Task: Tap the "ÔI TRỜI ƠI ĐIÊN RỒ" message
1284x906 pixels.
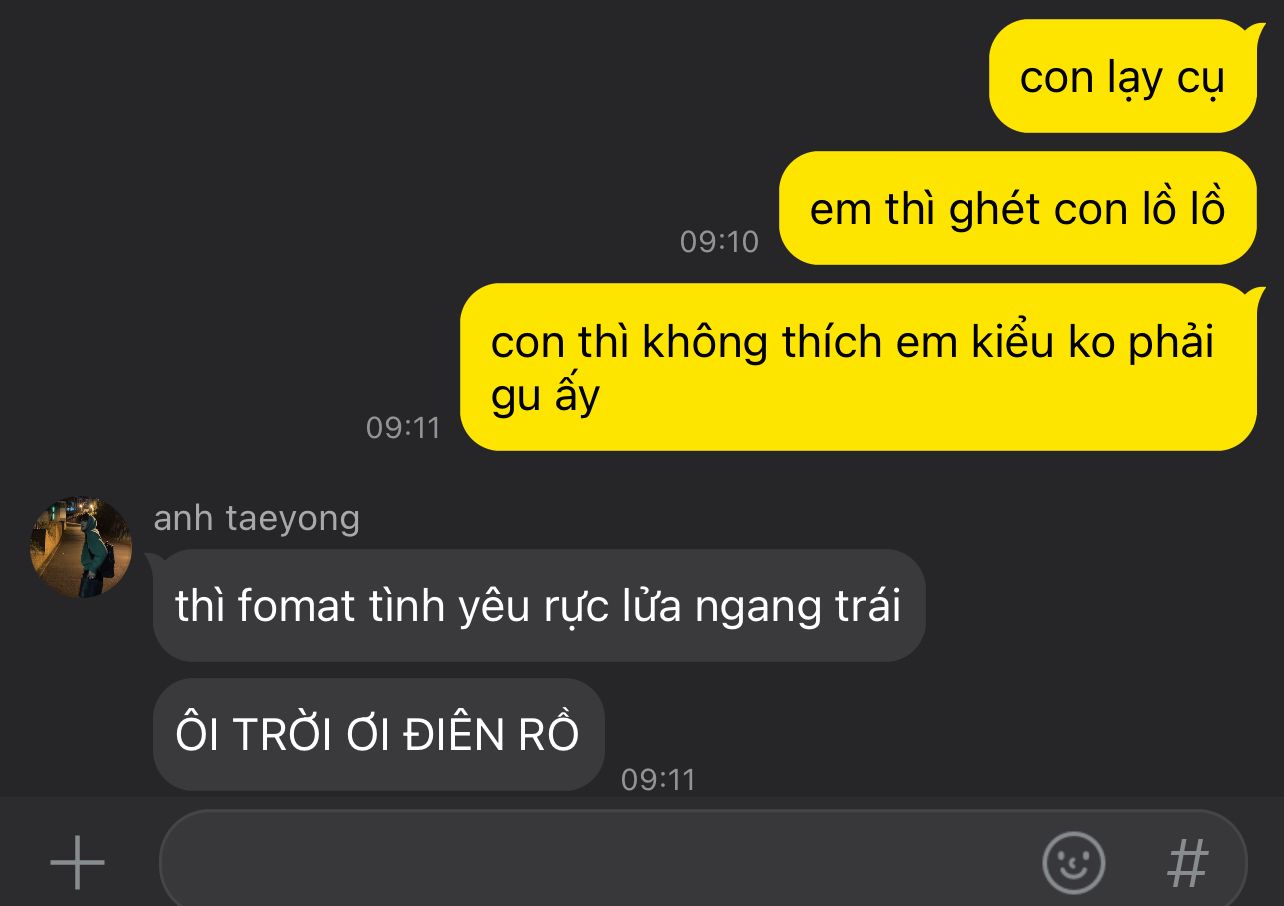Action: 378,734
